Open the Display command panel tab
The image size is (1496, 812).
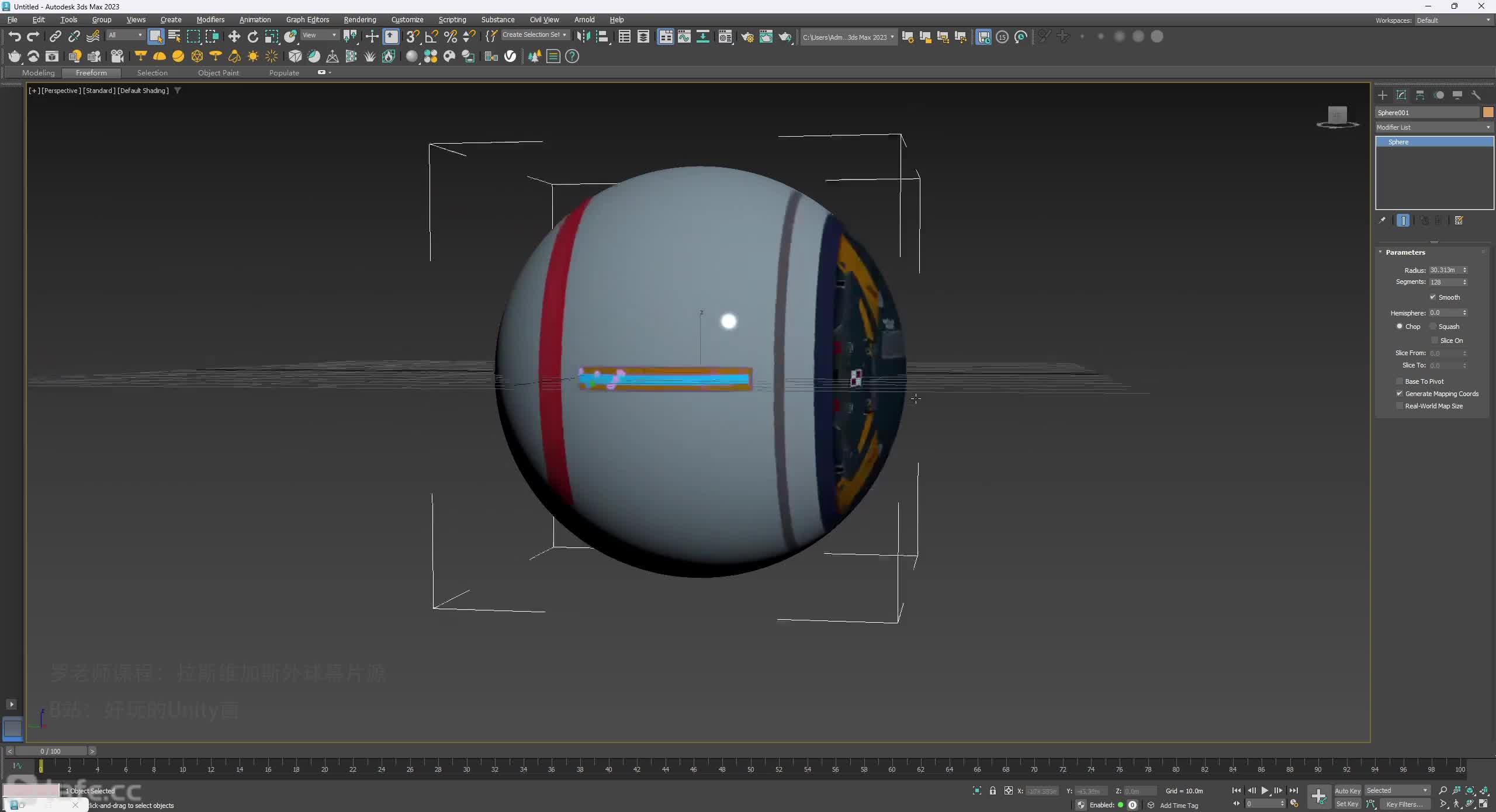pyautogui.click(x=1457, y=95)
